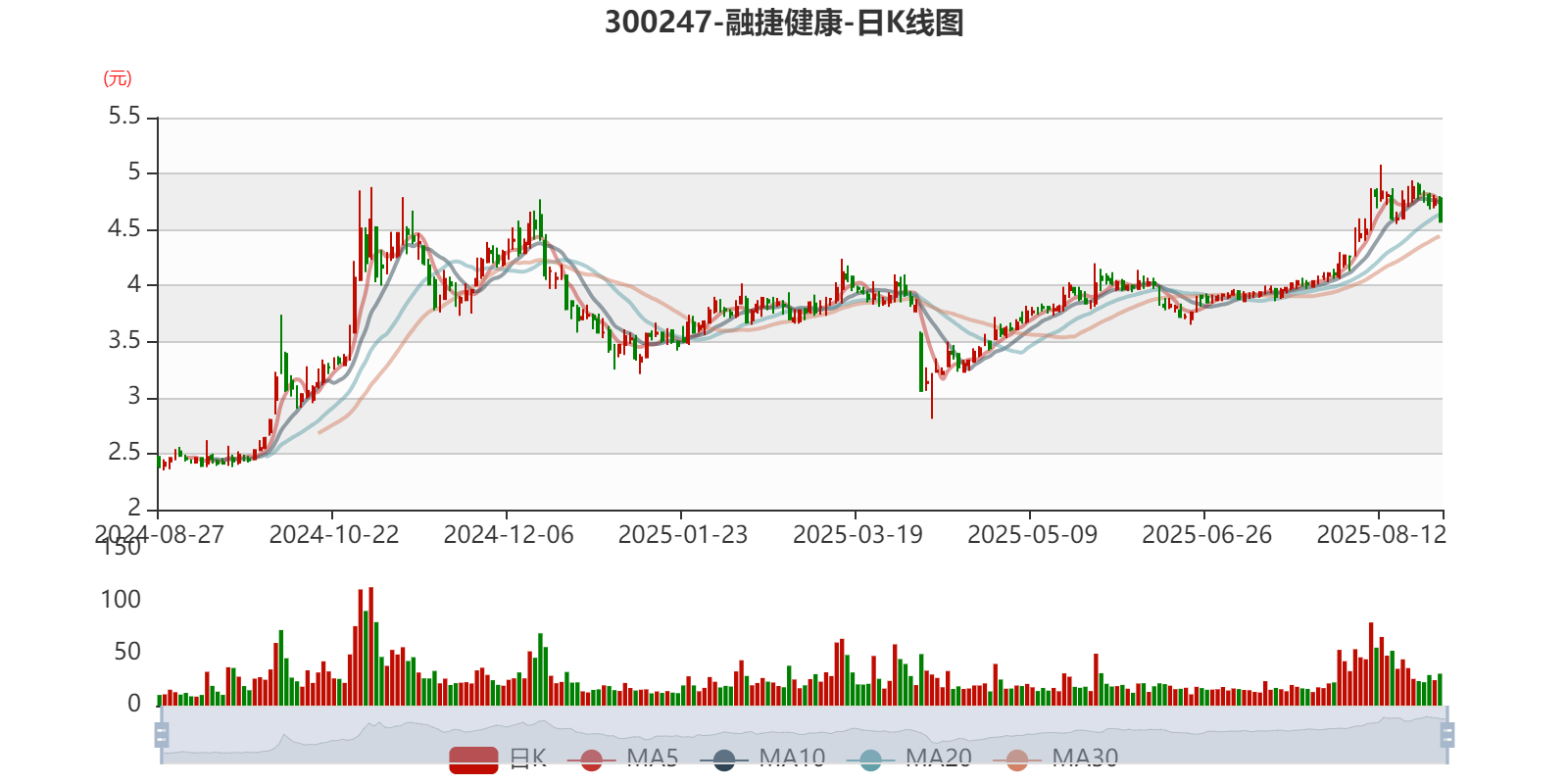
Task: Click the tallest volume bar near 2024-10-22
Action: point(370,646)
